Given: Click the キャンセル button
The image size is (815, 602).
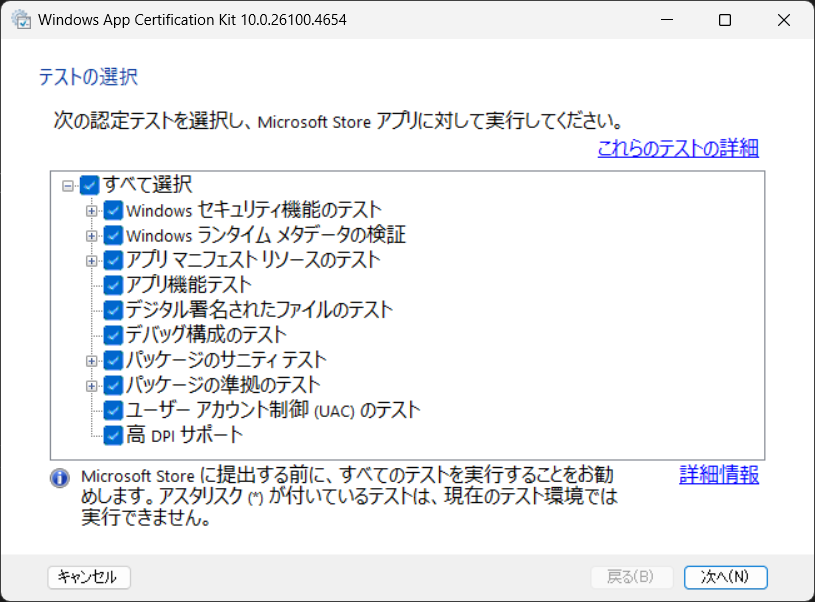Looking at the screenshot, I should tap(89, 577).
